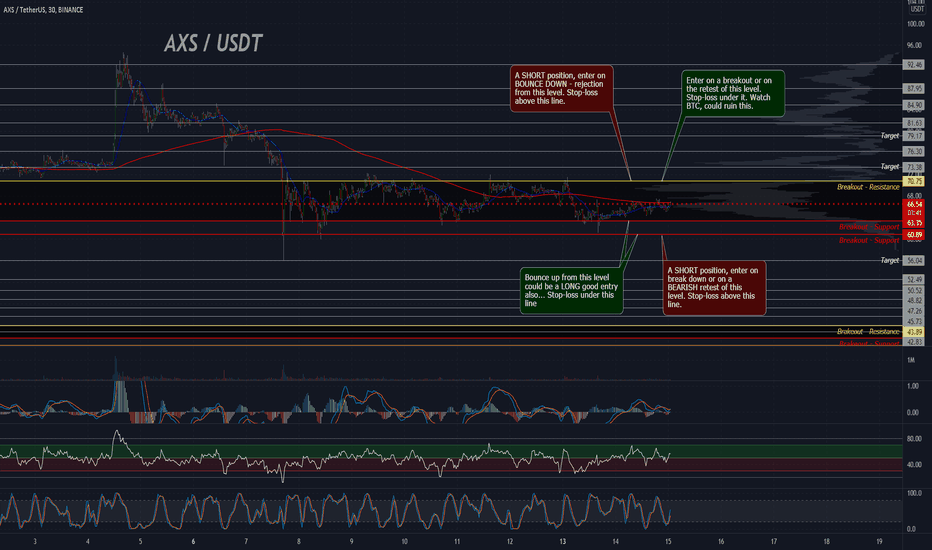Open the green 'Enter on a breakout' note
This screenshot has width=932, height=550.
point(732,93)
